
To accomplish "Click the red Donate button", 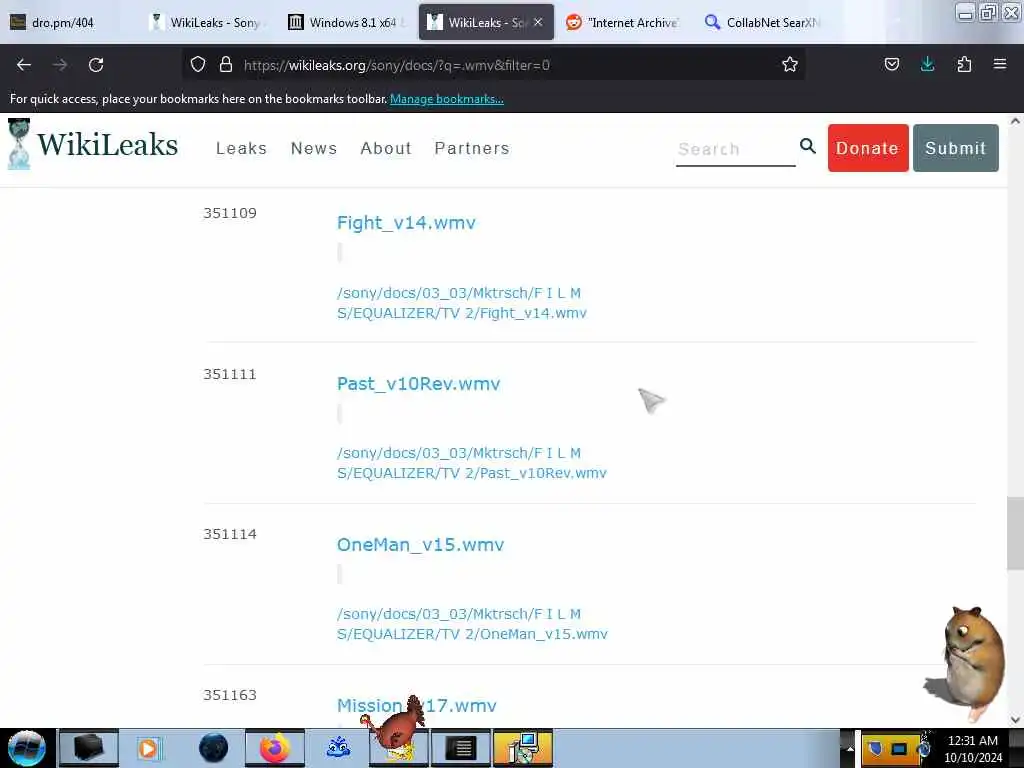I will click(x=868, y=148).
